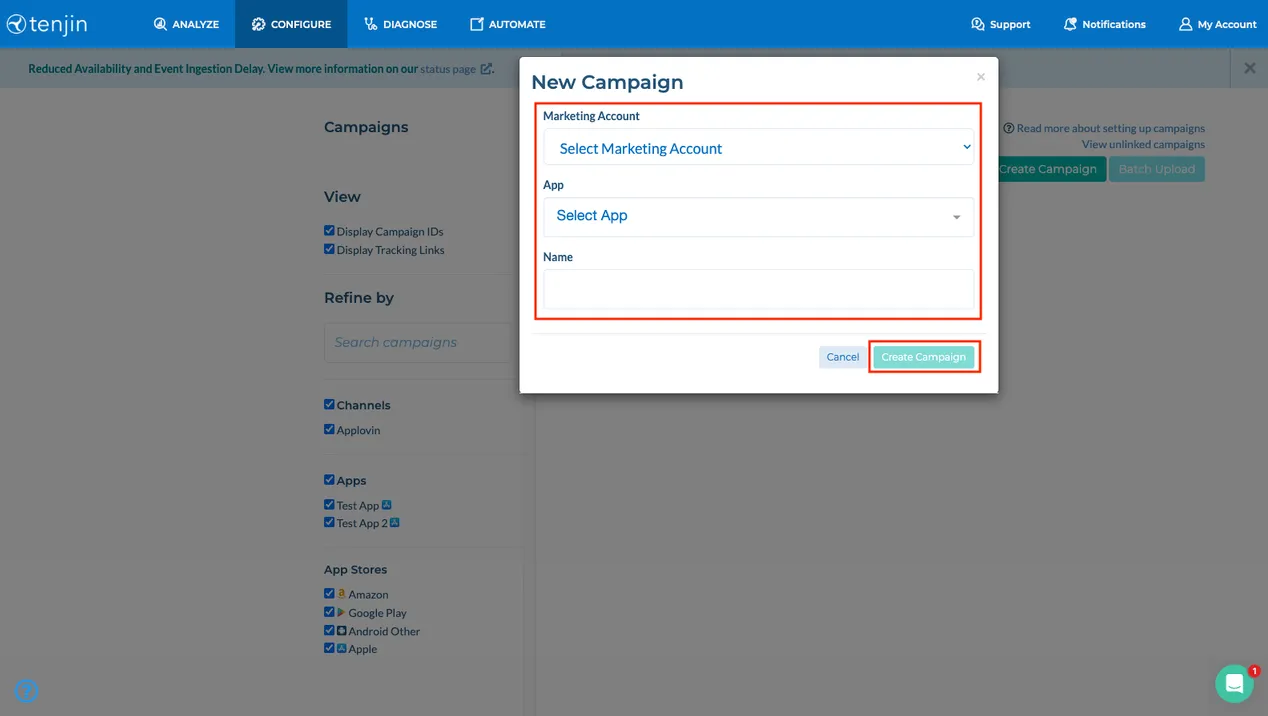Image resolution: width=1268 pixels, height=716 pixels.
Task: Click the external-link icon beside status page
Action: (486, 69)
